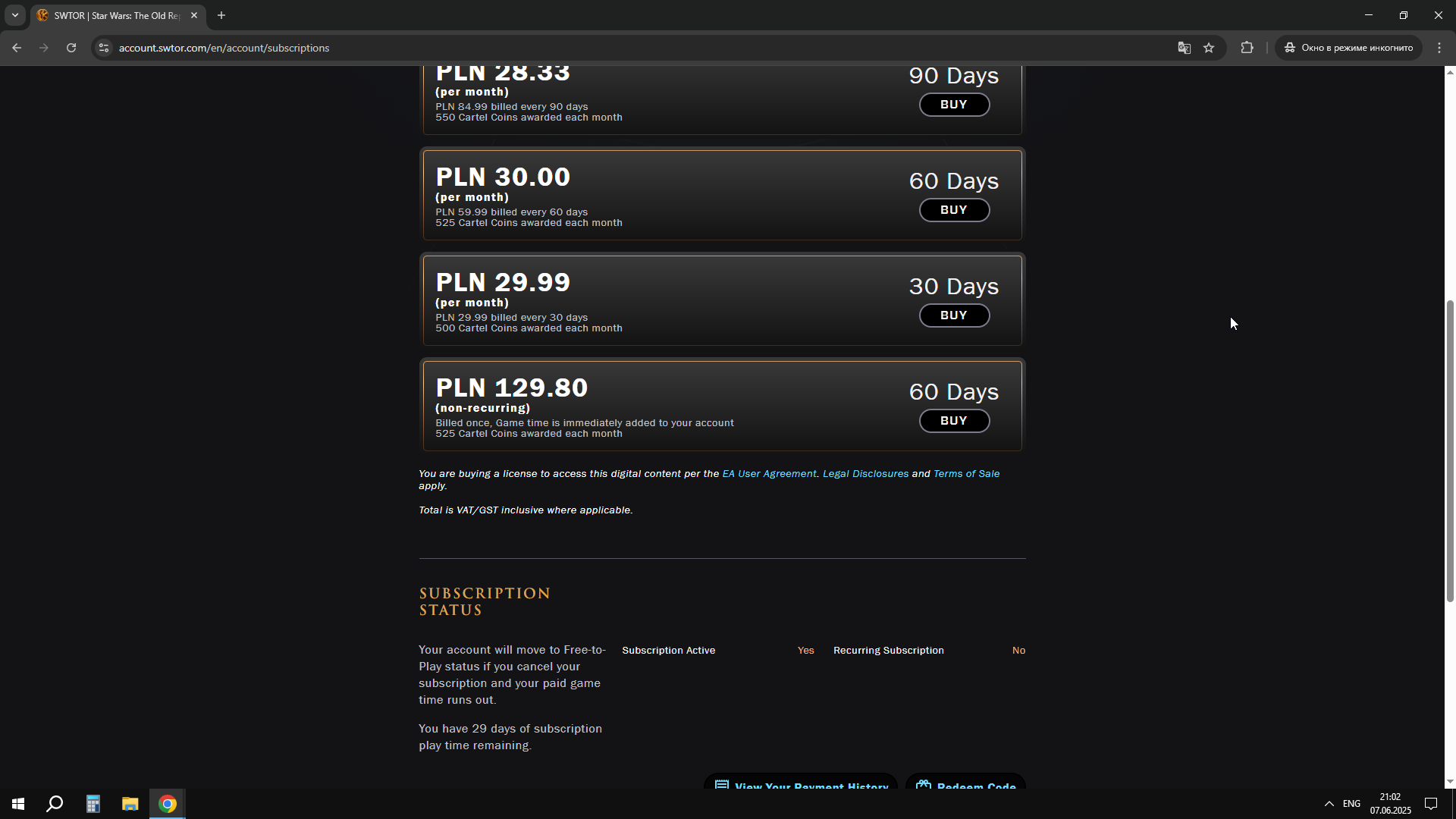Screen dimensions: 1456x819
Task: Open Windows search from taskbar
Action: (55, 804)
